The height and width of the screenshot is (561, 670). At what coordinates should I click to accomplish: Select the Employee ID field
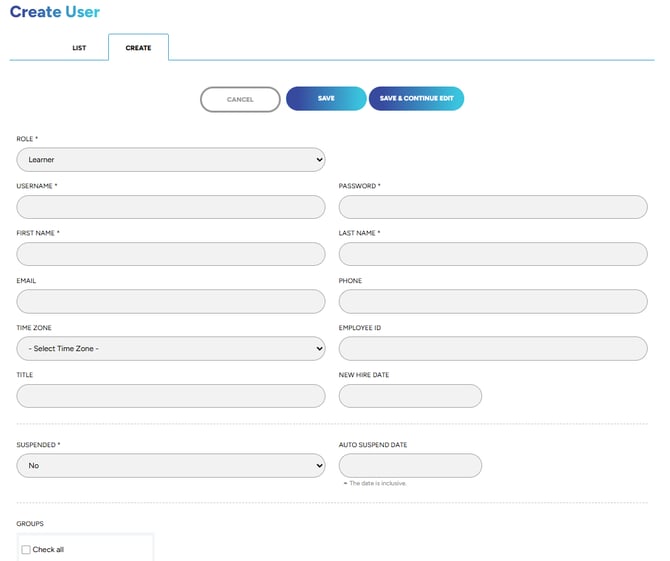[493, 348]
